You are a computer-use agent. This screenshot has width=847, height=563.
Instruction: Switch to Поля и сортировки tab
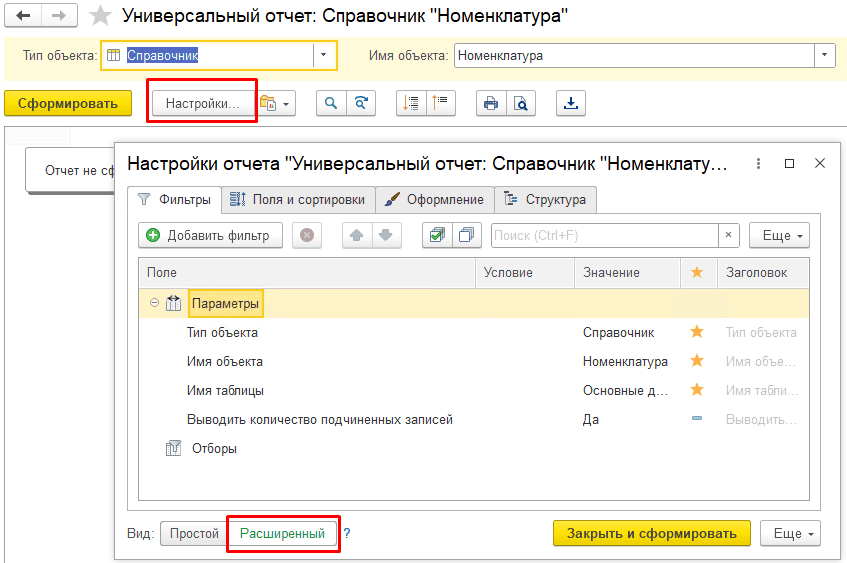click(298, 199)
